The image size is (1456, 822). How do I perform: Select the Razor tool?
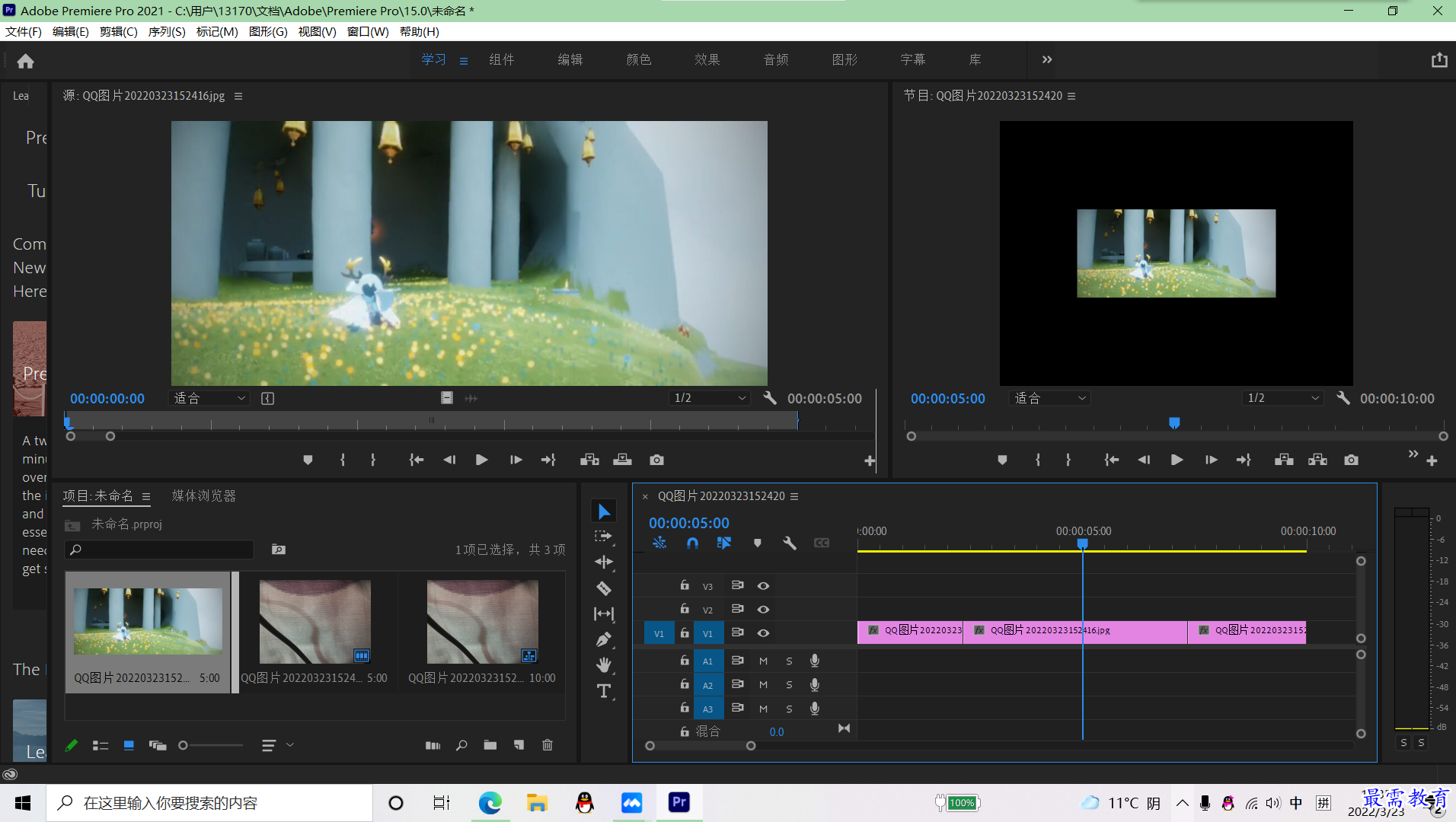click(x=604, y=588)
